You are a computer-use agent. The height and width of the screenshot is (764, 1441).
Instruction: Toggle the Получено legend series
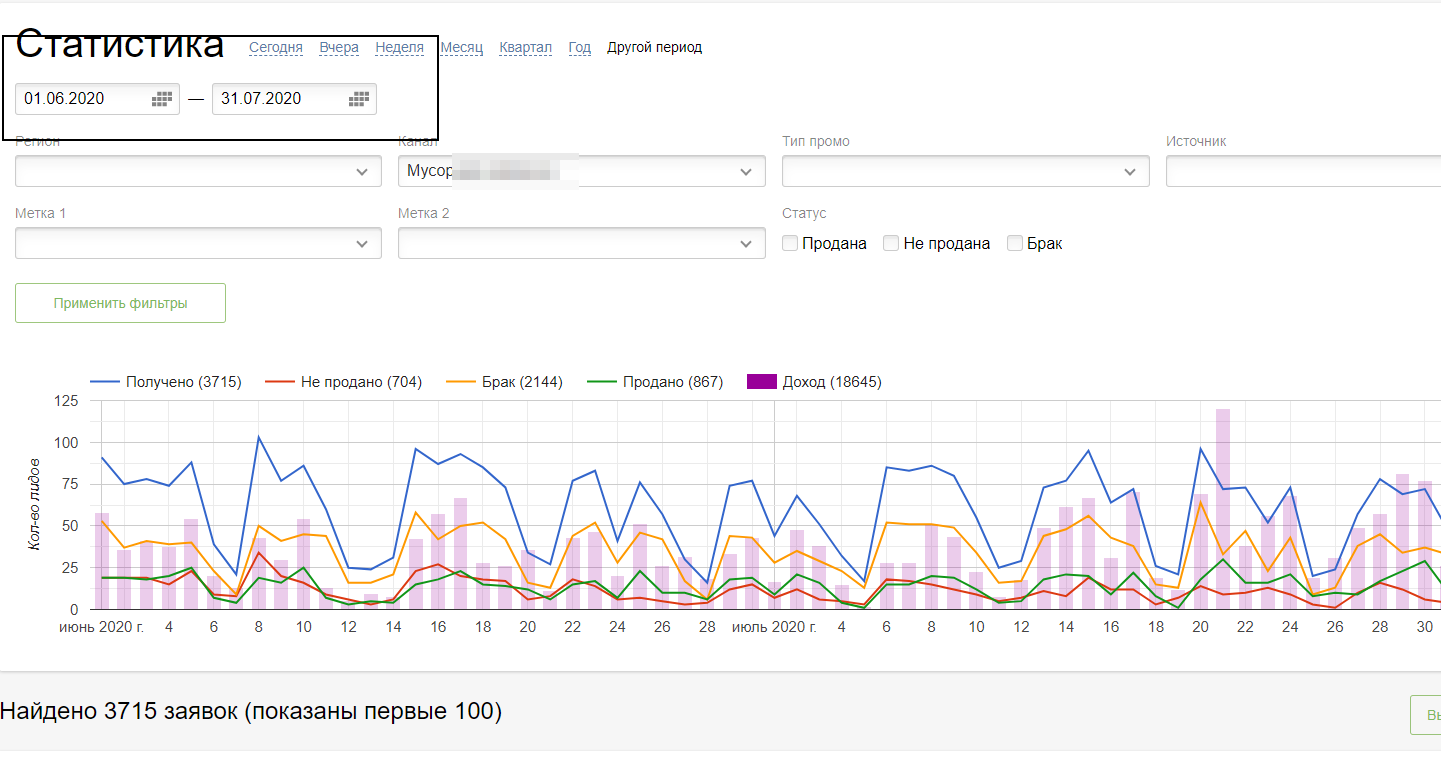[x=166, y=382]
